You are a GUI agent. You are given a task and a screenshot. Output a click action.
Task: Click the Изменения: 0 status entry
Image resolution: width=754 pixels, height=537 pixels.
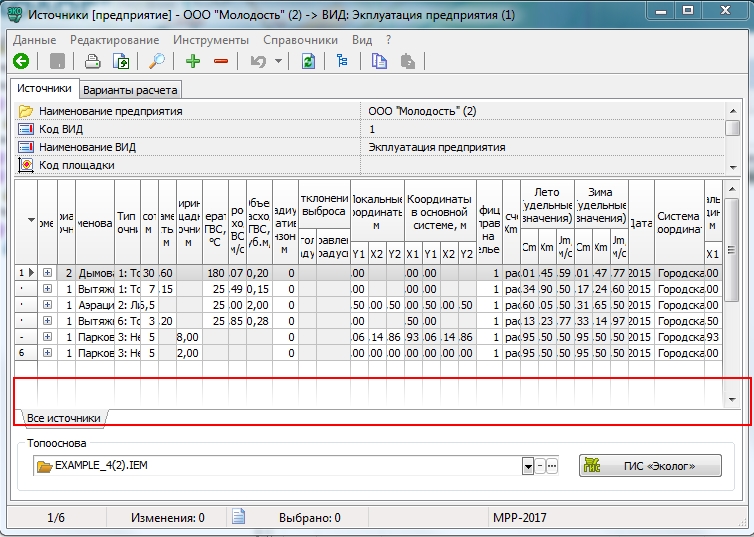pyautogui.click(x=167, y=518)
